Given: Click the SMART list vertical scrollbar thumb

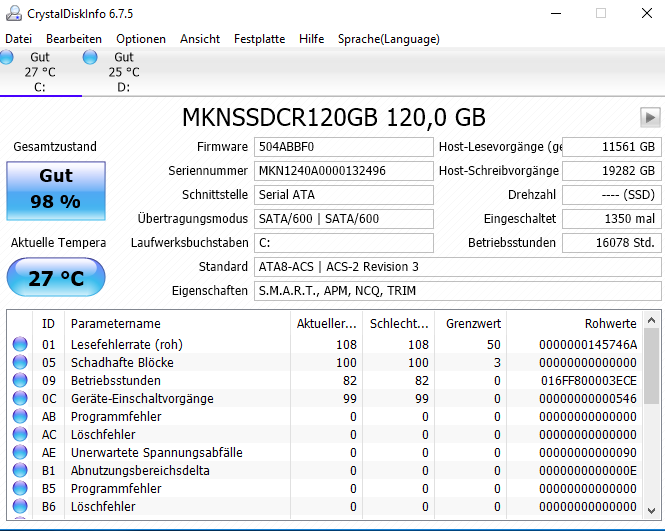Looking at the screenshot, I should point(652,366).
